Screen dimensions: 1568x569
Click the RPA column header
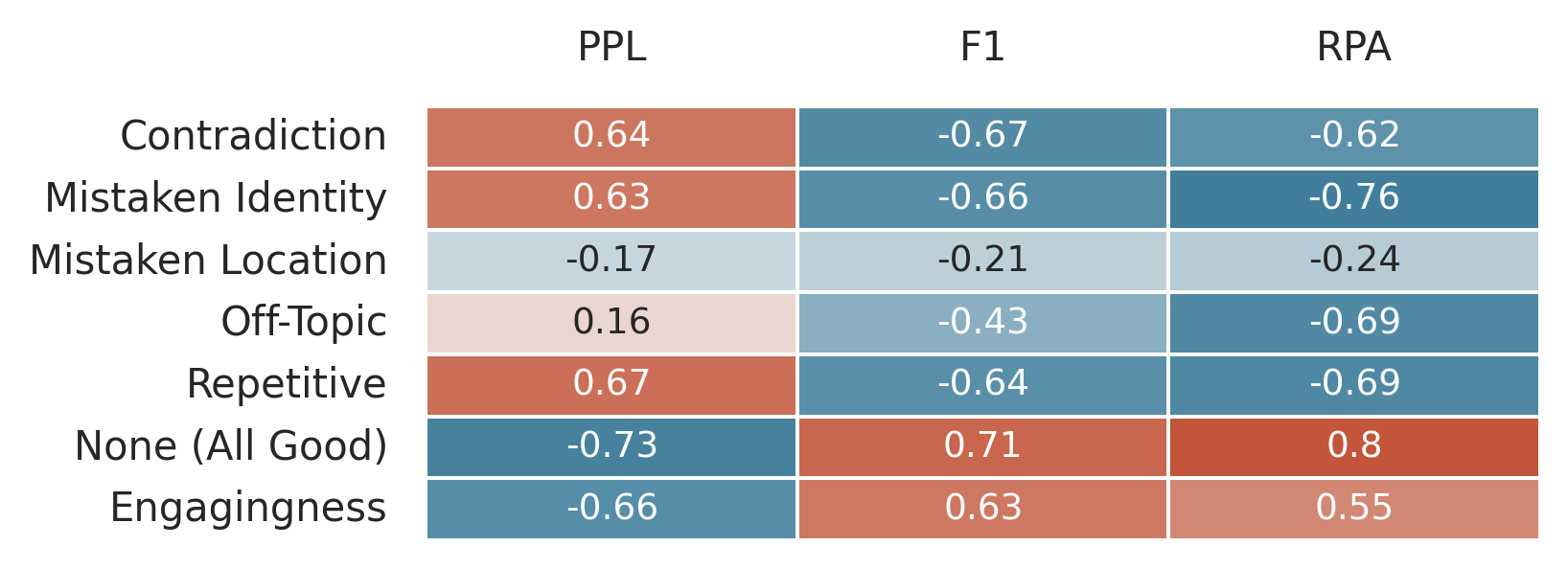tap(1353, 48)
